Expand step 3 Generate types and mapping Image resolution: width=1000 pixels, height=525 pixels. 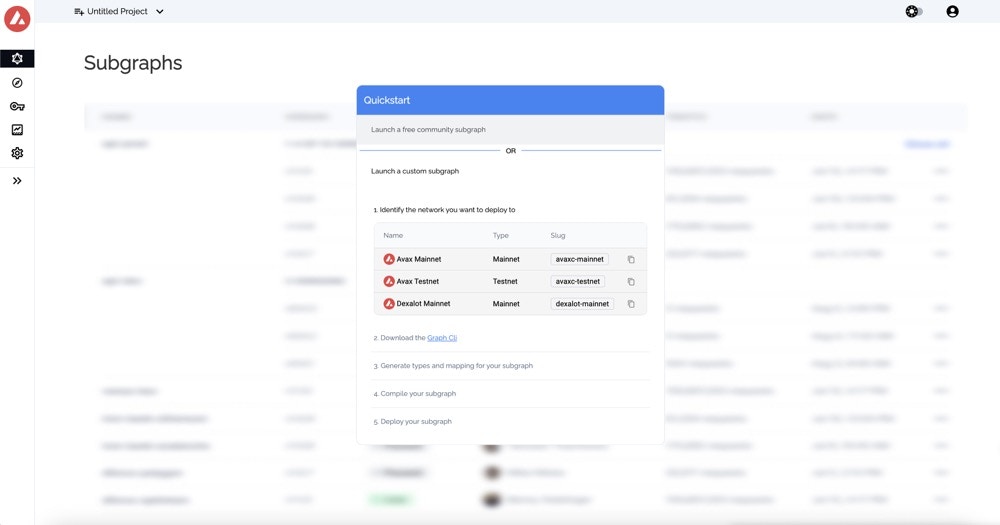tap(510, 366)
